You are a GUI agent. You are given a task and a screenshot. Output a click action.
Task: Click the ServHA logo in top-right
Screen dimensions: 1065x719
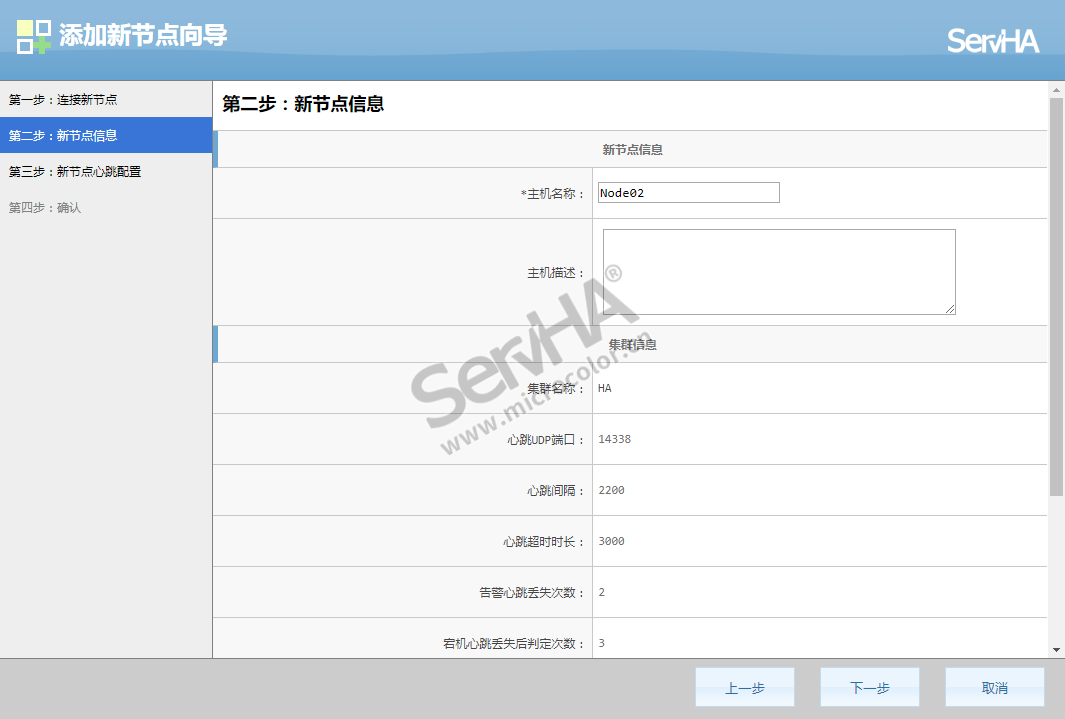point(992,41)
